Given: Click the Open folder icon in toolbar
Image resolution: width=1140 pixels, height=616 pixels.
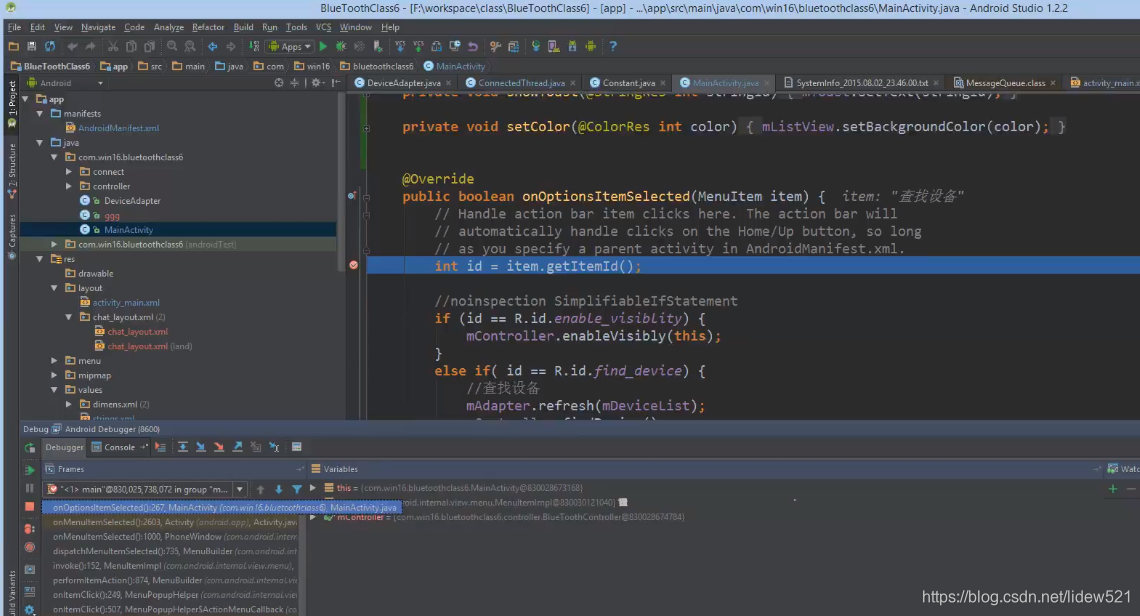Looking at the screenshot, I should tap(13, 47).
